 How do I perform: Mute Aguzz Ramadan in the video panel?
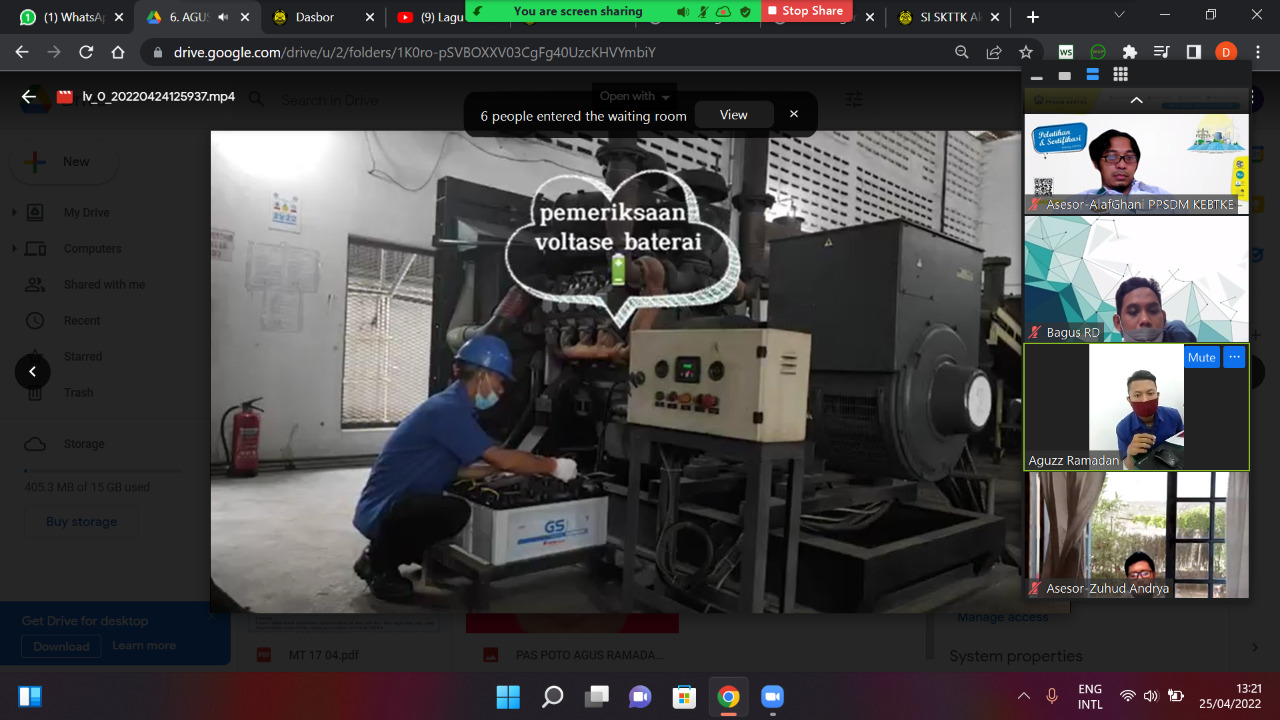1201,357
